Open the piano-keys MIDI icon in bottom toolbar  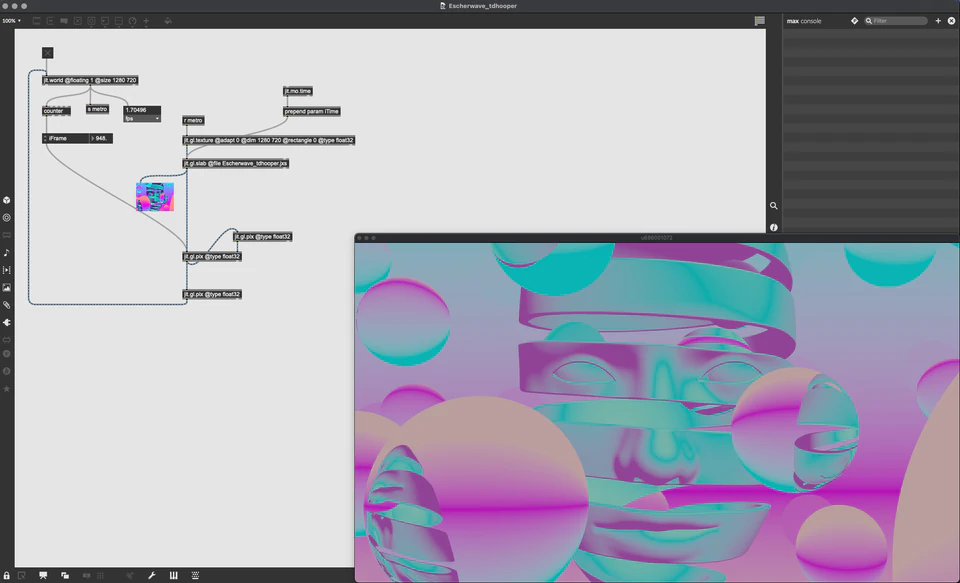click(x=173, y=576)
